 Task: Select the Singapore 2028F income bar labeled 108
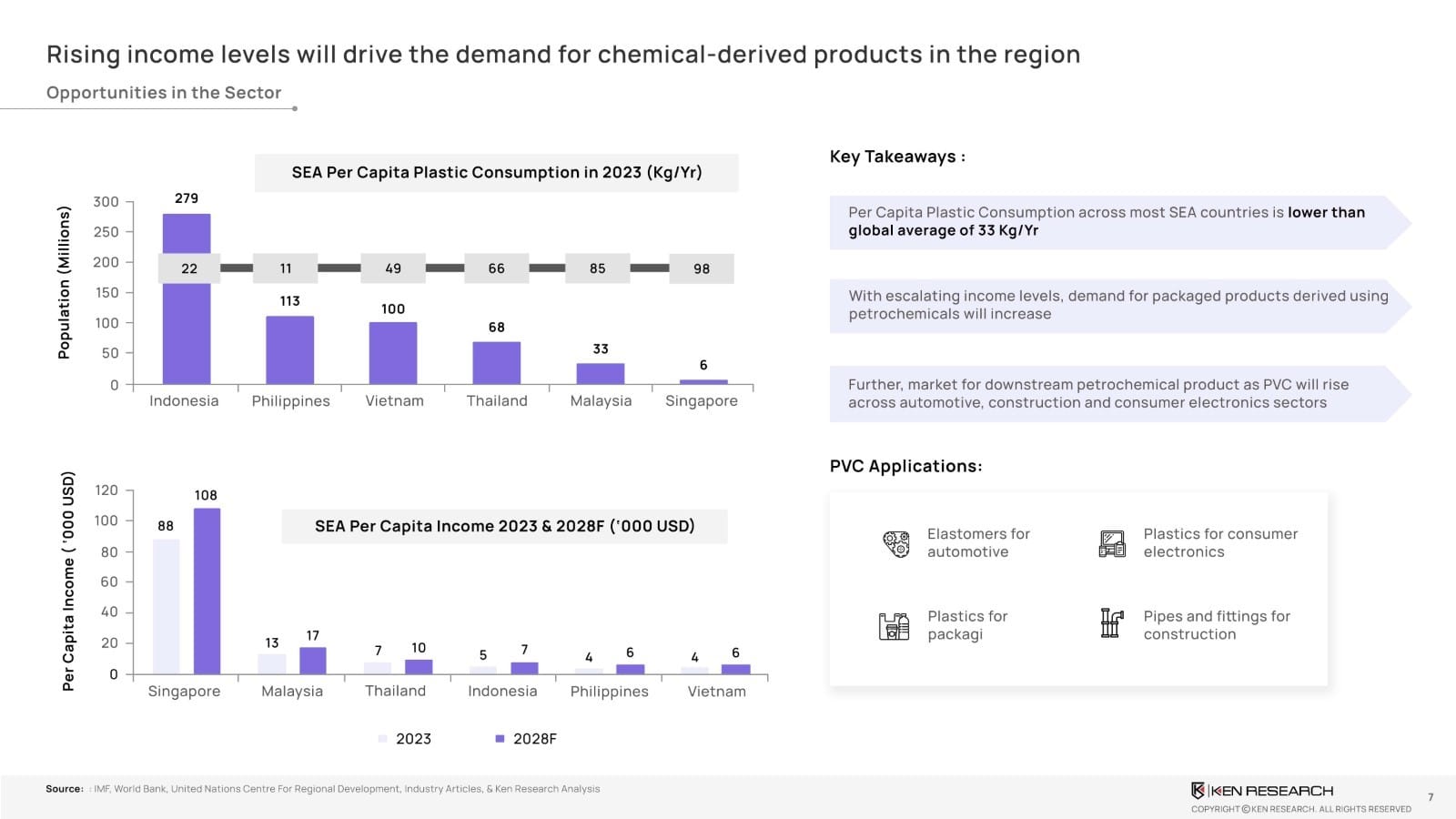[207, 591]
